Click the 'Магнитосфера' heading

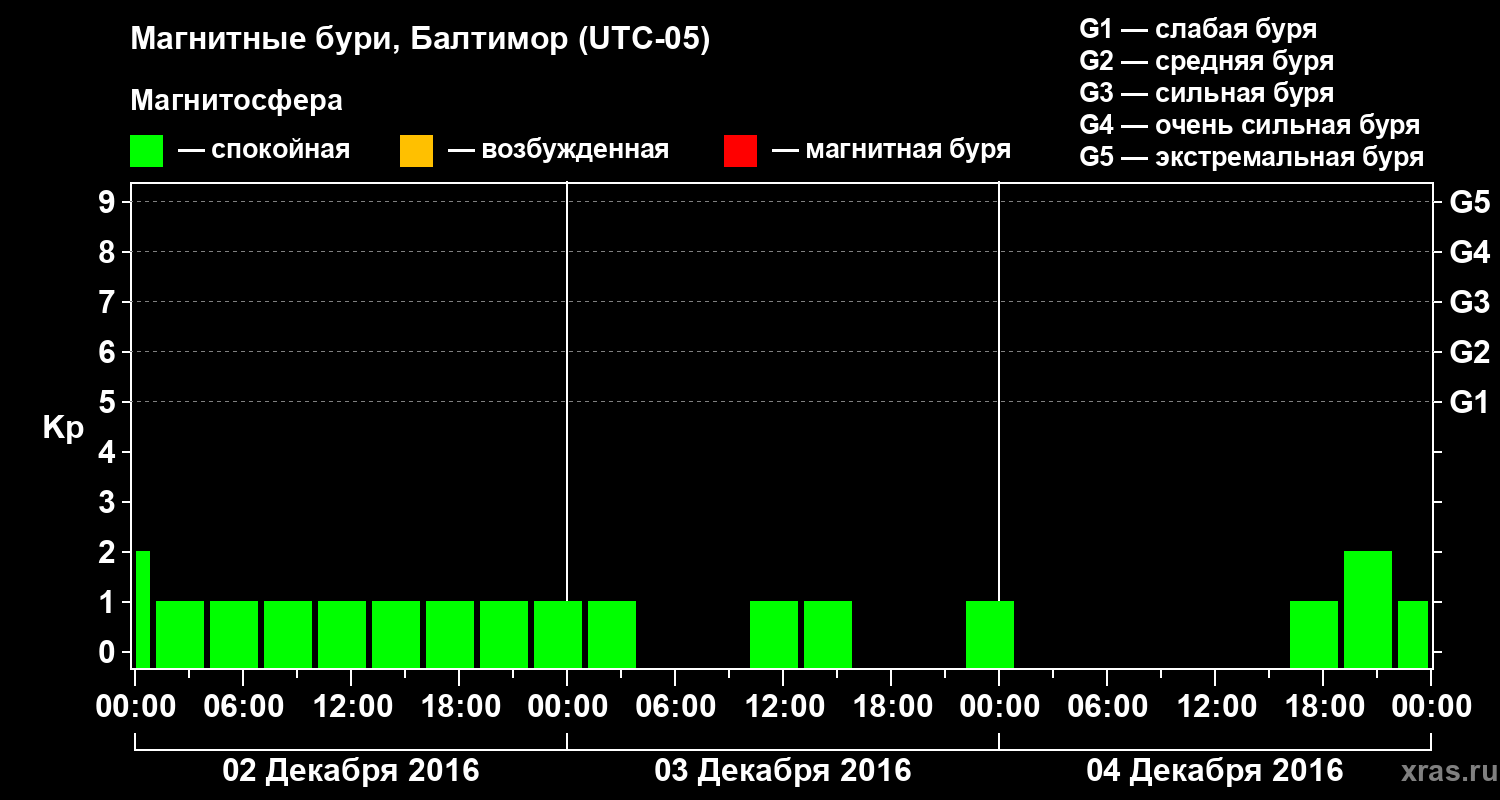click(236, 101)
